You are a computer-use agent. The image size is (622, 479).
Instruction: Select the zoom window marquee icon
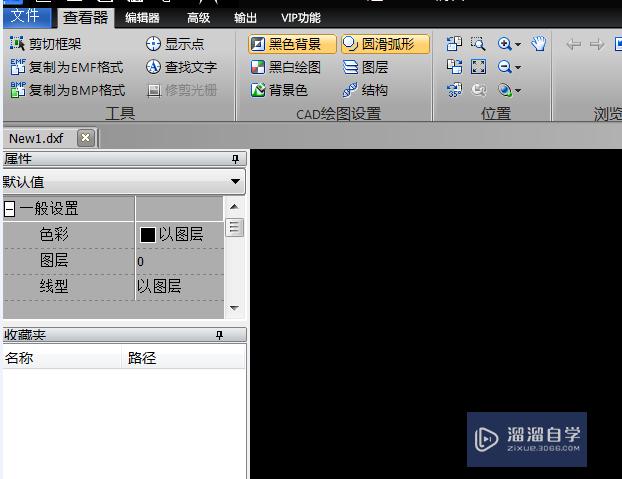point(478,44)
